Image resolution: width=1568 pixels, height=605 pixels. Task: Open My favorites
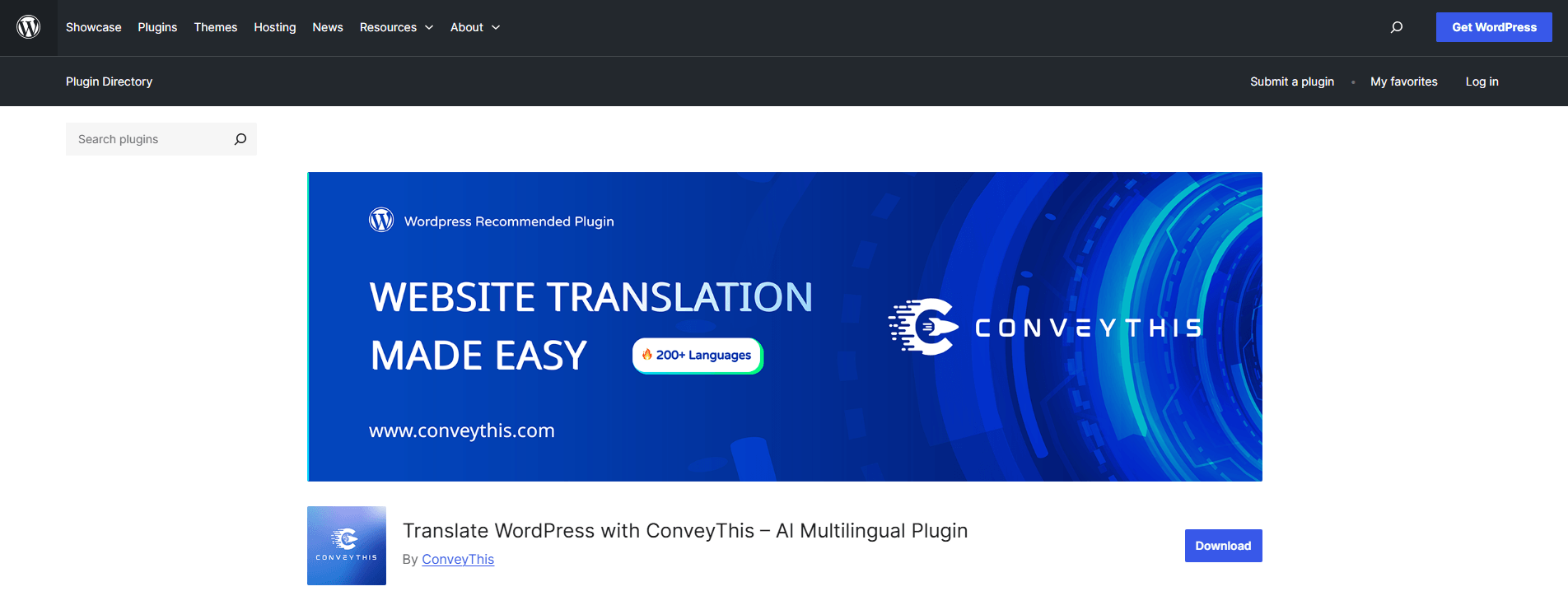pyautogui.click(x=1404, y=81)
